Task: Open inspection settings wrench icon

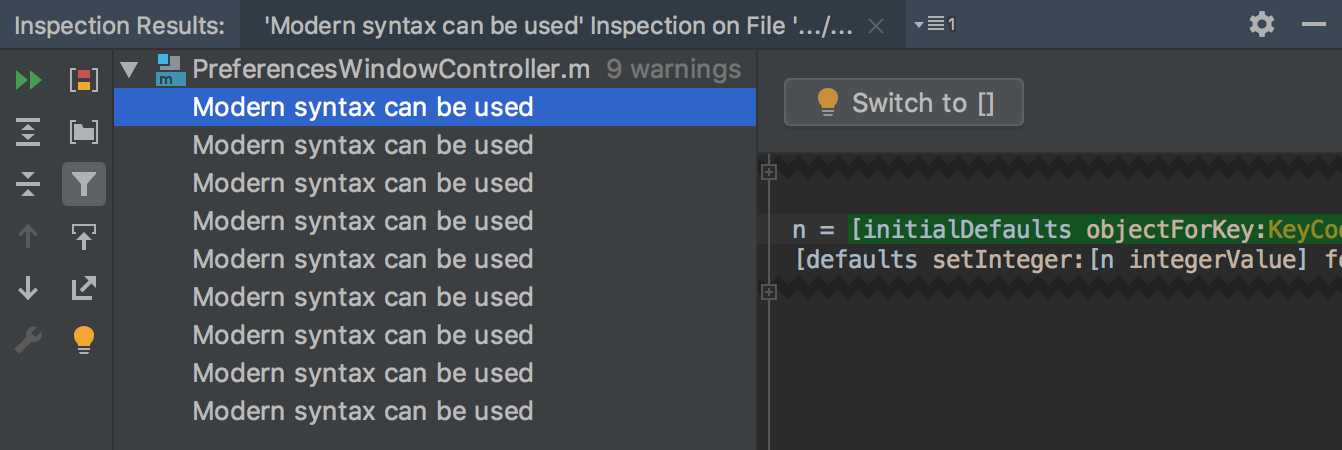Action: (28, 341)
